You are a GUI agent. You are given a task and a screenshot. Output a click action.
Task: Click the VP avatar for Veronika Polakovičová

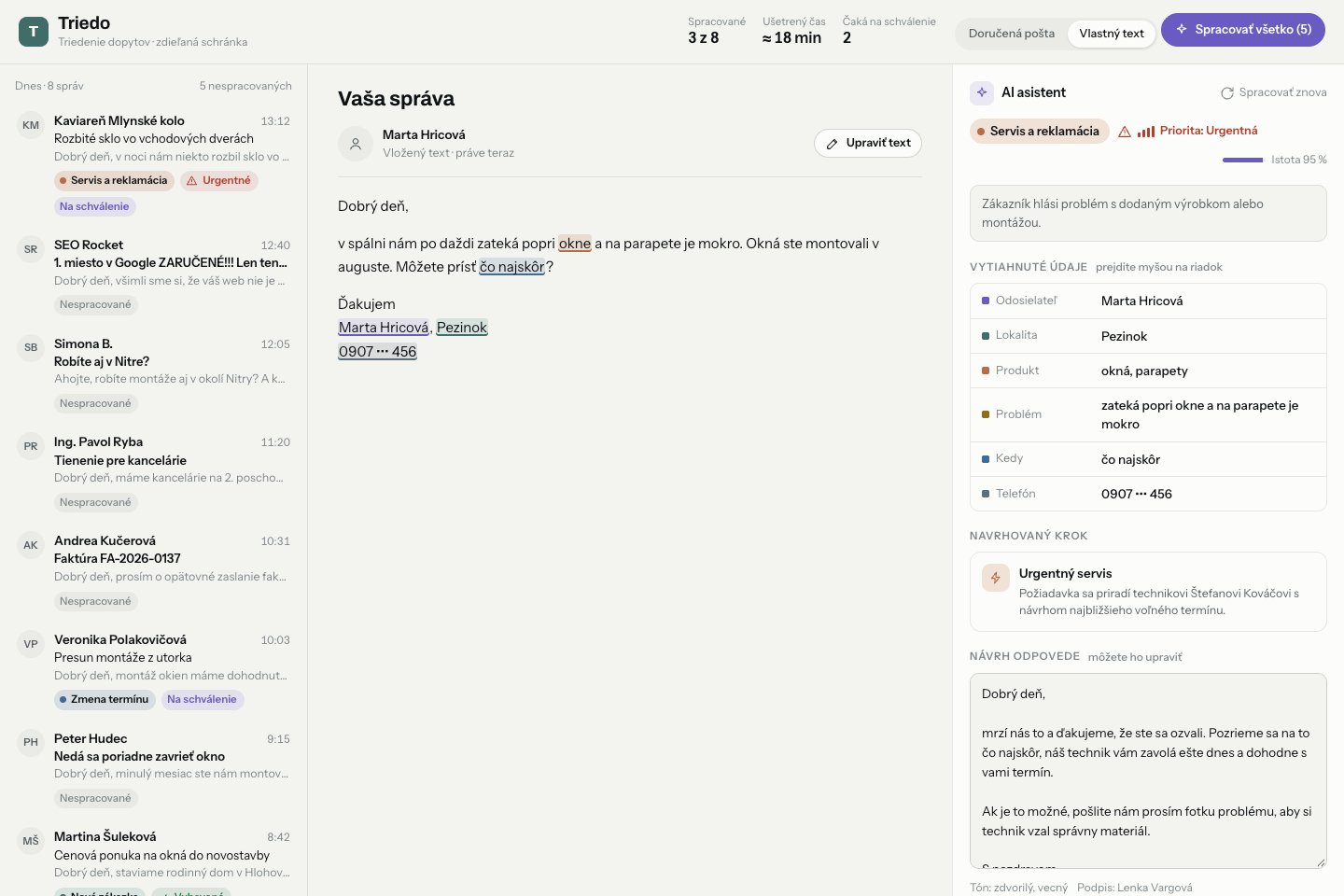[x=31, y=644]
